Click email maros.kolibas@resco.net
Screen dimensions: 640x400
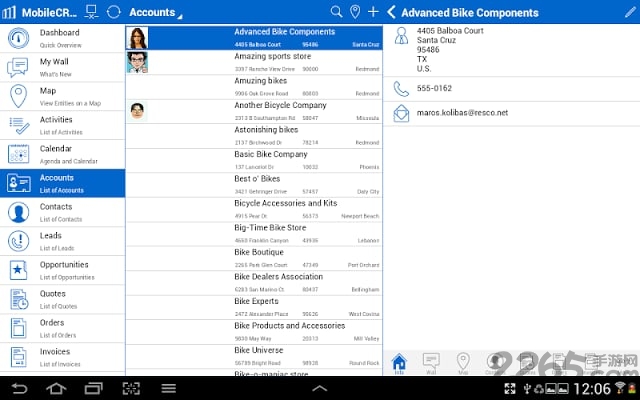tap(462, 113)
